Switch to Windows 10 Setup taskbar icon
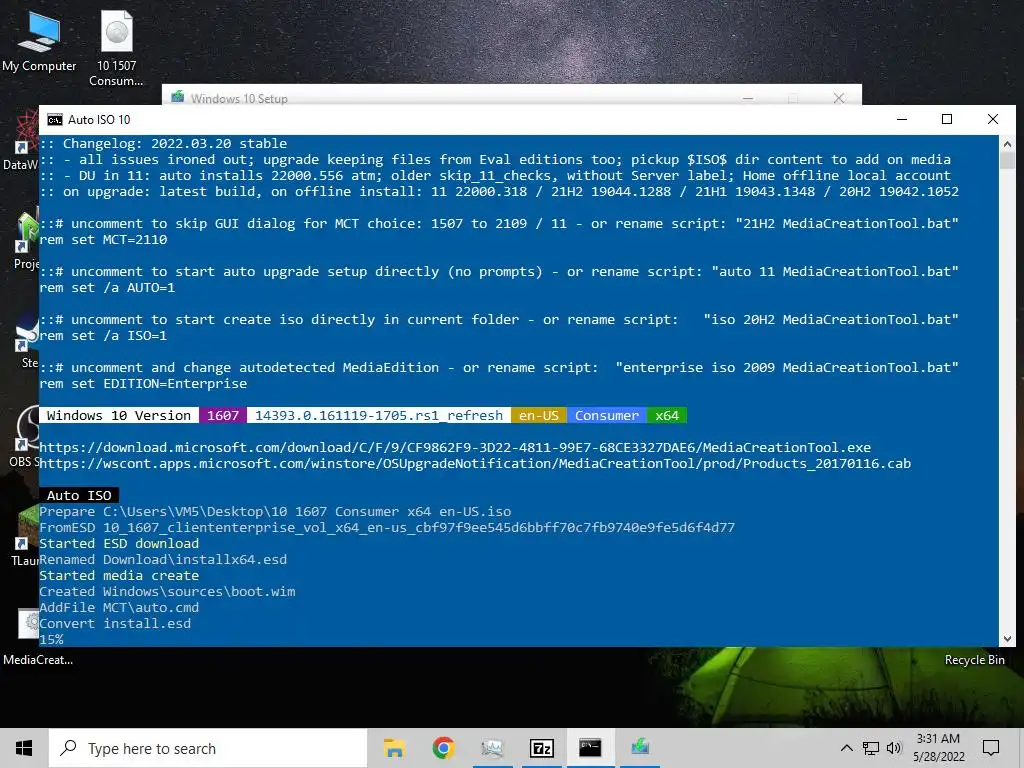Screen dimensions: 1024x768 pos(640,748)
